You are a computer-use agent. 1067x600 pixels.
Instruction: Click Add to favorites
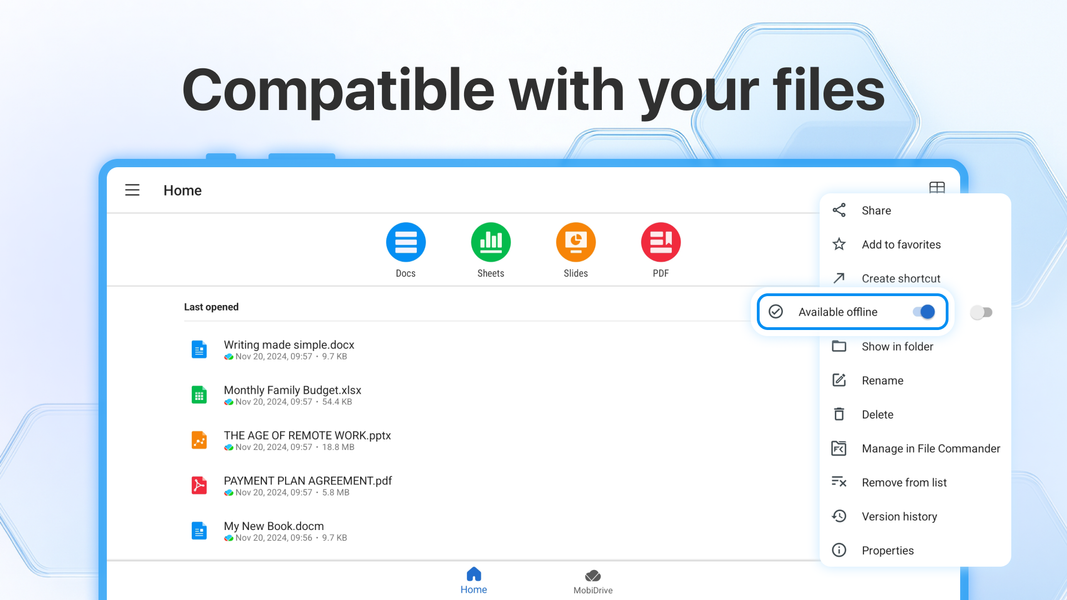click(x=901, y=244)
